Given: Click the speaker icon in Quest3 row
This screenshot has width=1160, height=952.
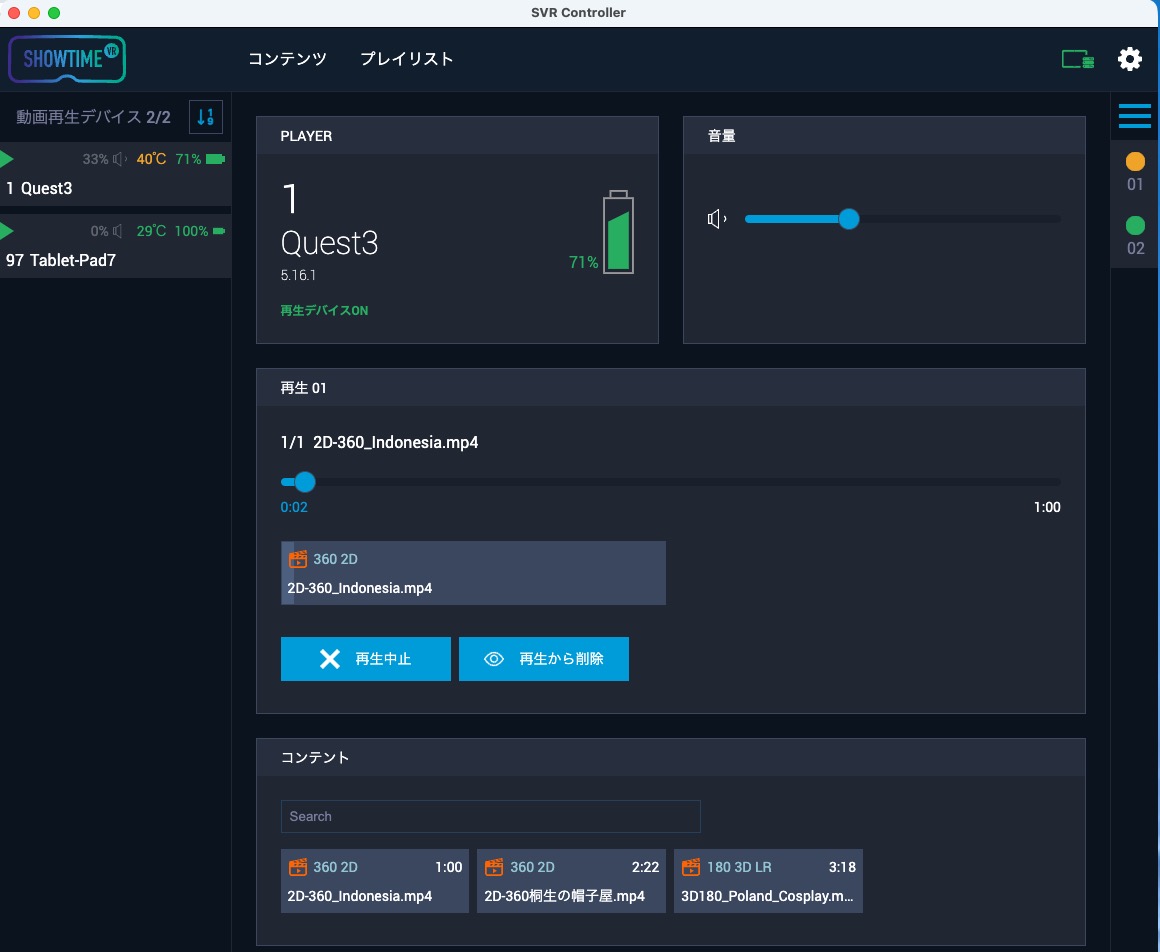Looking at the screenshot, I should [119, 159].
